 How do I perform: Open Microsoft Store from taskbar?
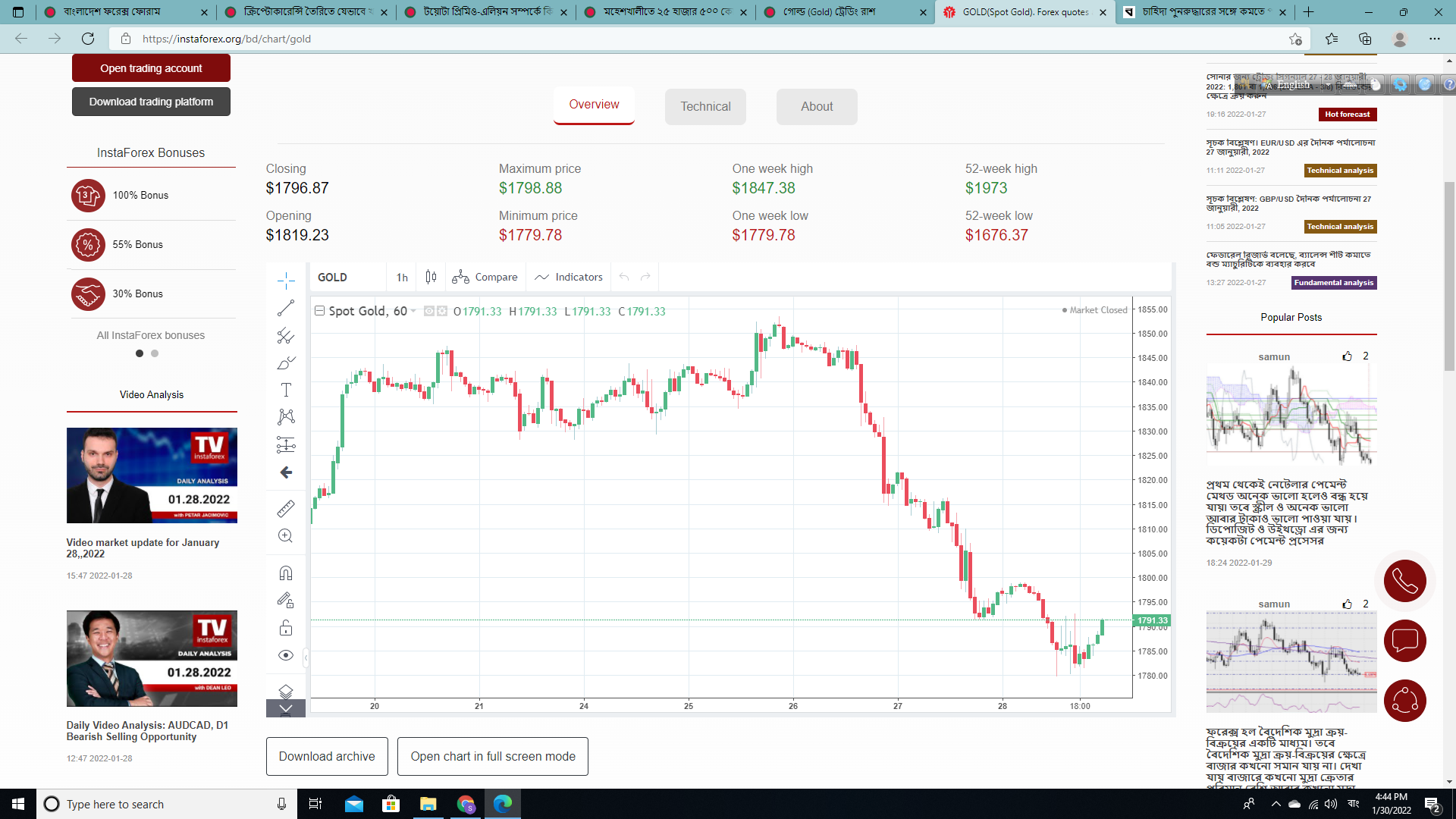click(x=391, y=804)
